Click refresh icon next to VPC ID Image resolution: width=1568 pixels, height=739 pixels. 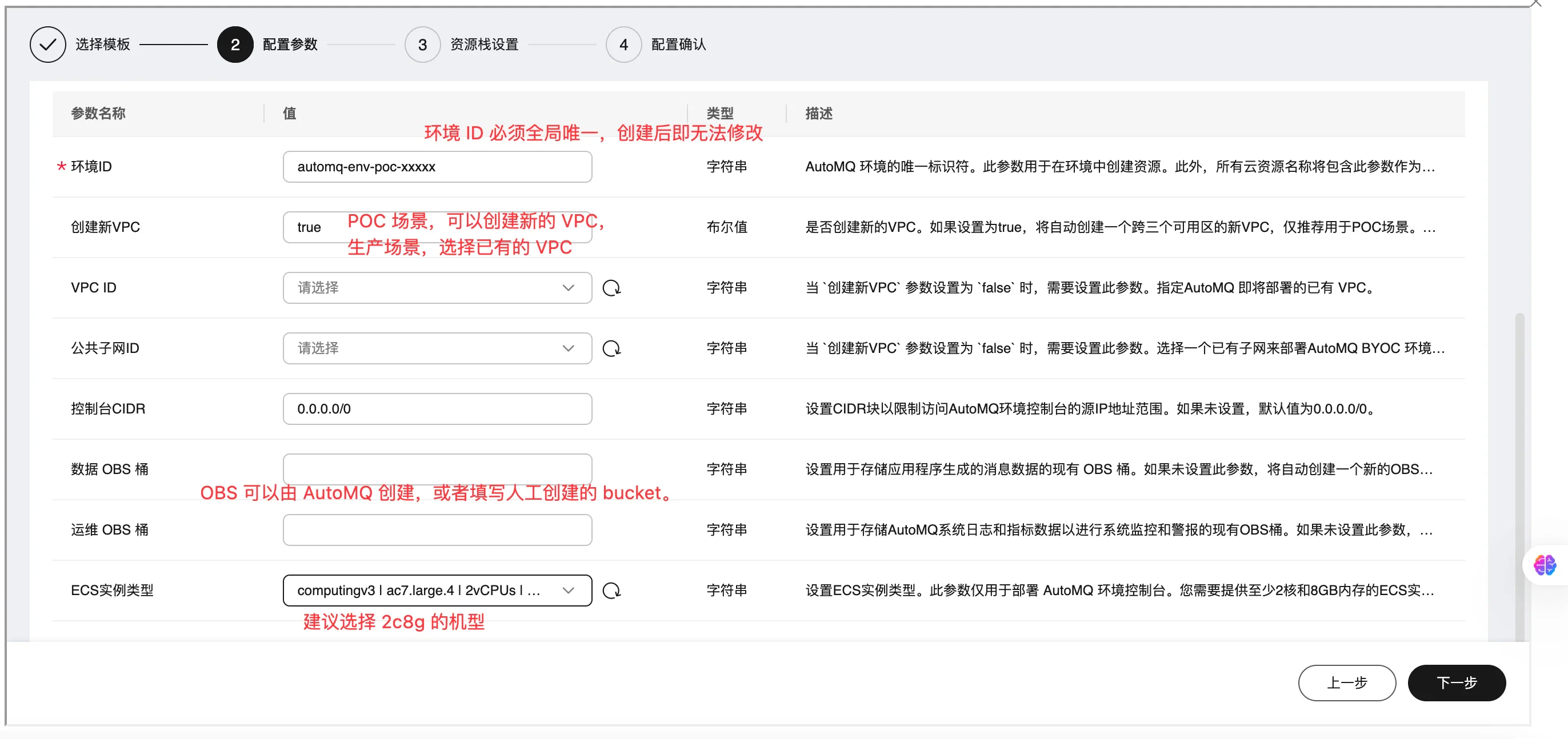coord(611,288)
